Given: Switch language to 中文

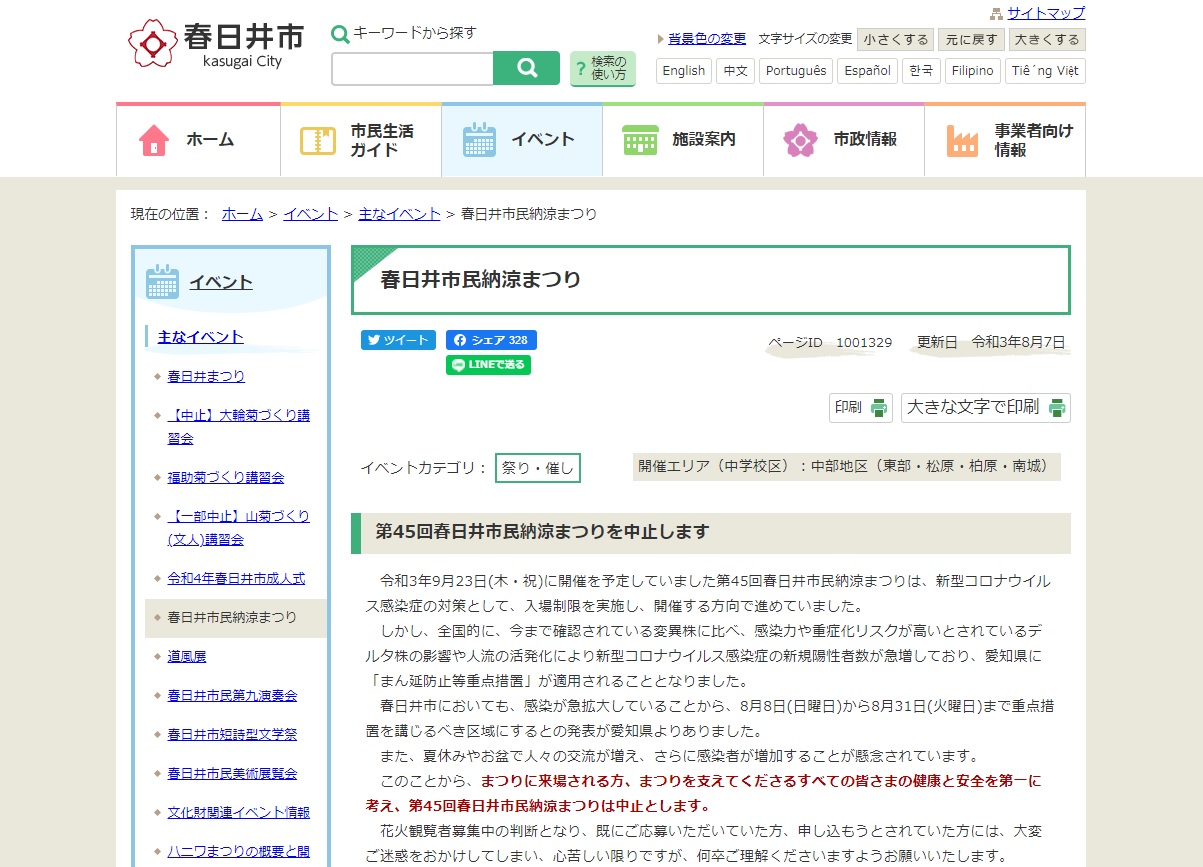Looking at the screenshot, I should point(735,71).
